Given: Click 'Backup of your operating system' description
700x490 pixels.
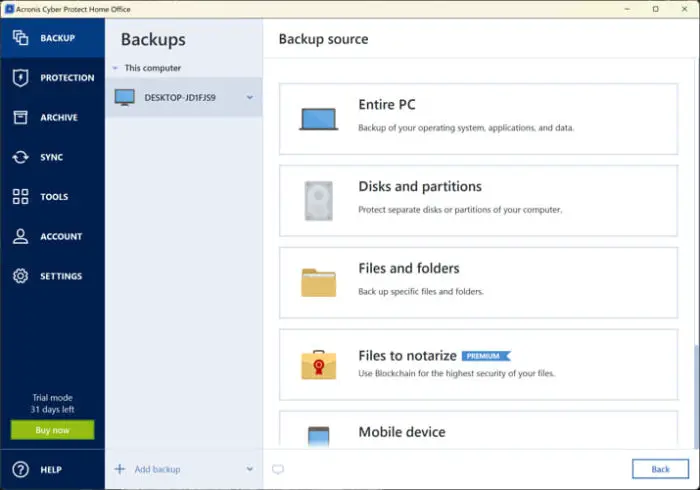Looking at the screenshot, I should coord(466,128).
